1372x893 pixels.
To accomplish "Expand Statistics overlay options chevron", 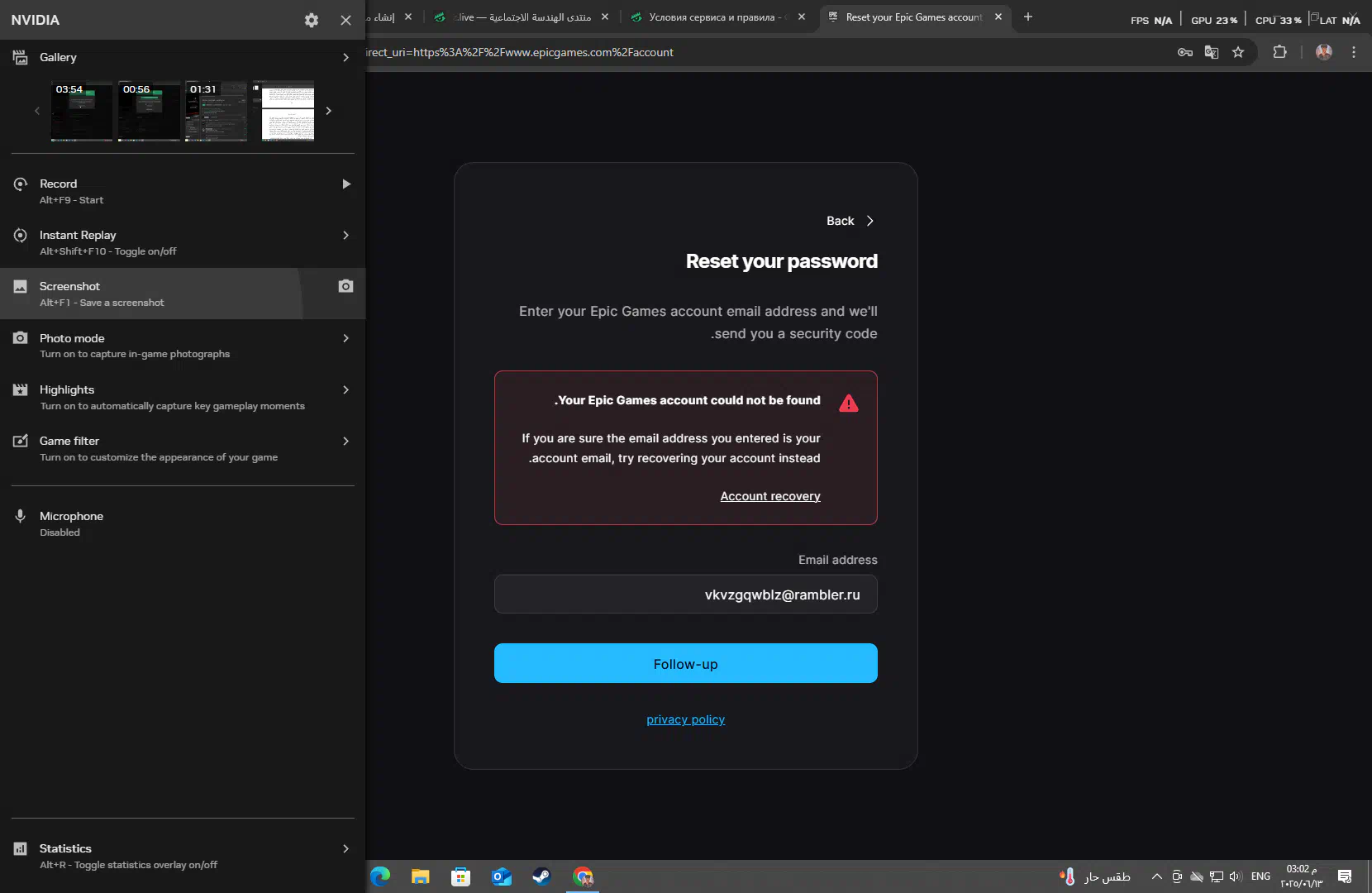I will pyautogui.click(x=345, y=848).
